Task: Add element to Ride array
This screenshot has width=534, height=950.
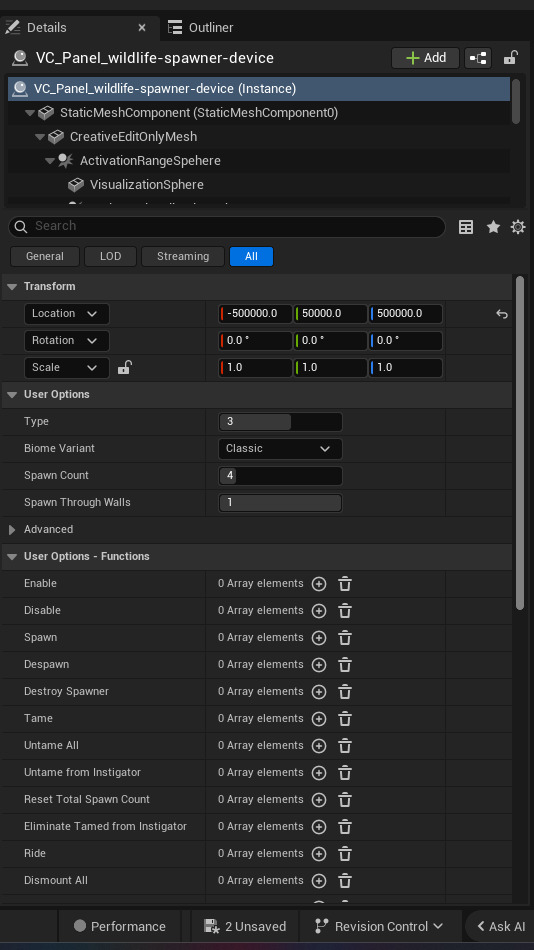Action: [319, 854]
